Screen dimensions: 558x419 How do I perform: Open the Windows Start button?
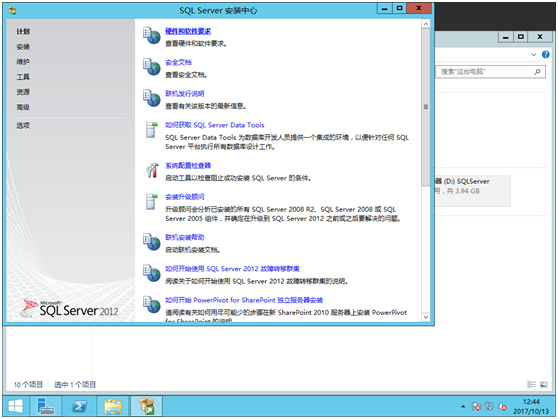point(15,406)
